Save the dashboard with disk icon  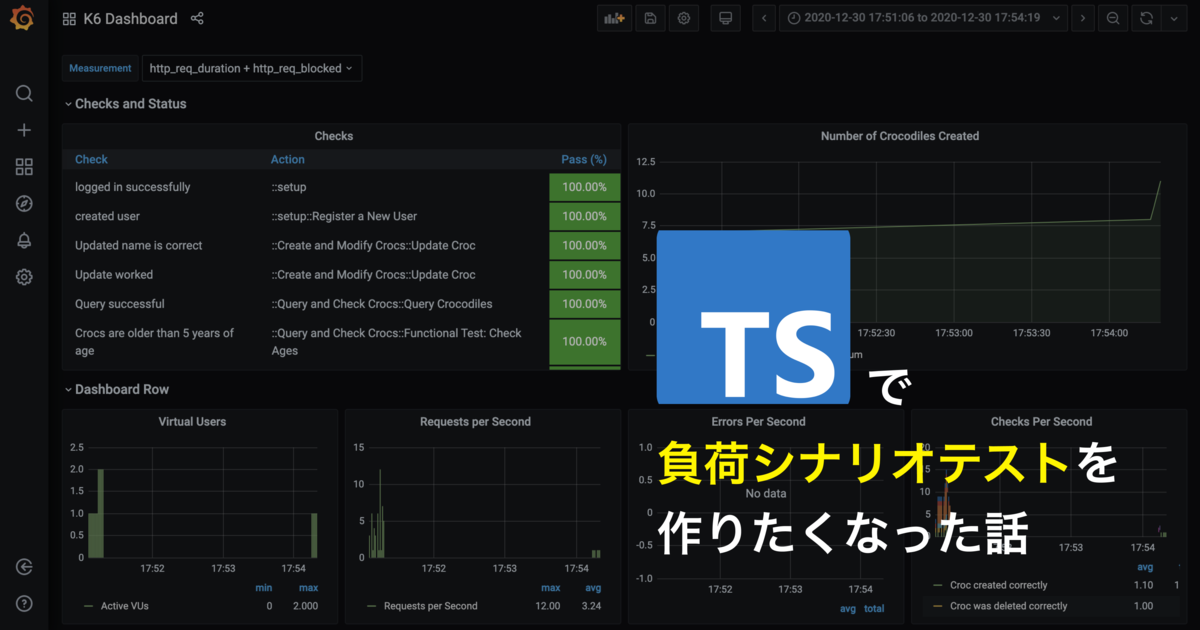[x=650, y=18]
